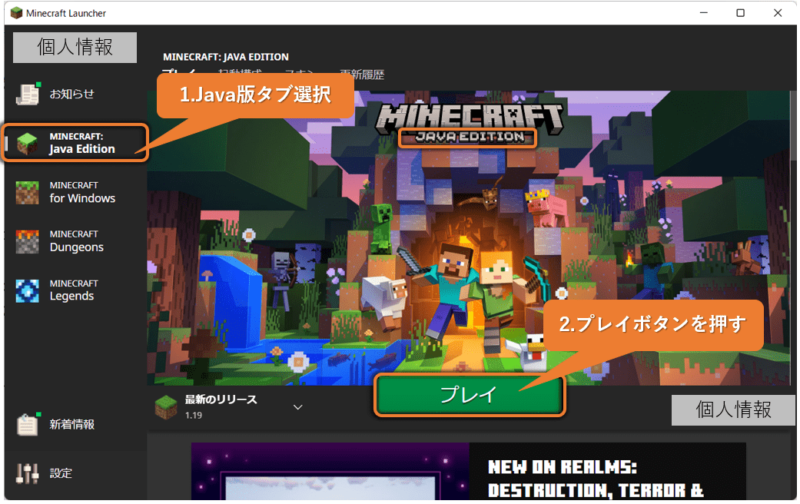Image resolution: width=800 pixels, height=504 pixels.
Task: Minimize the Minecraft Launcher window
Action: coord(705,13)
